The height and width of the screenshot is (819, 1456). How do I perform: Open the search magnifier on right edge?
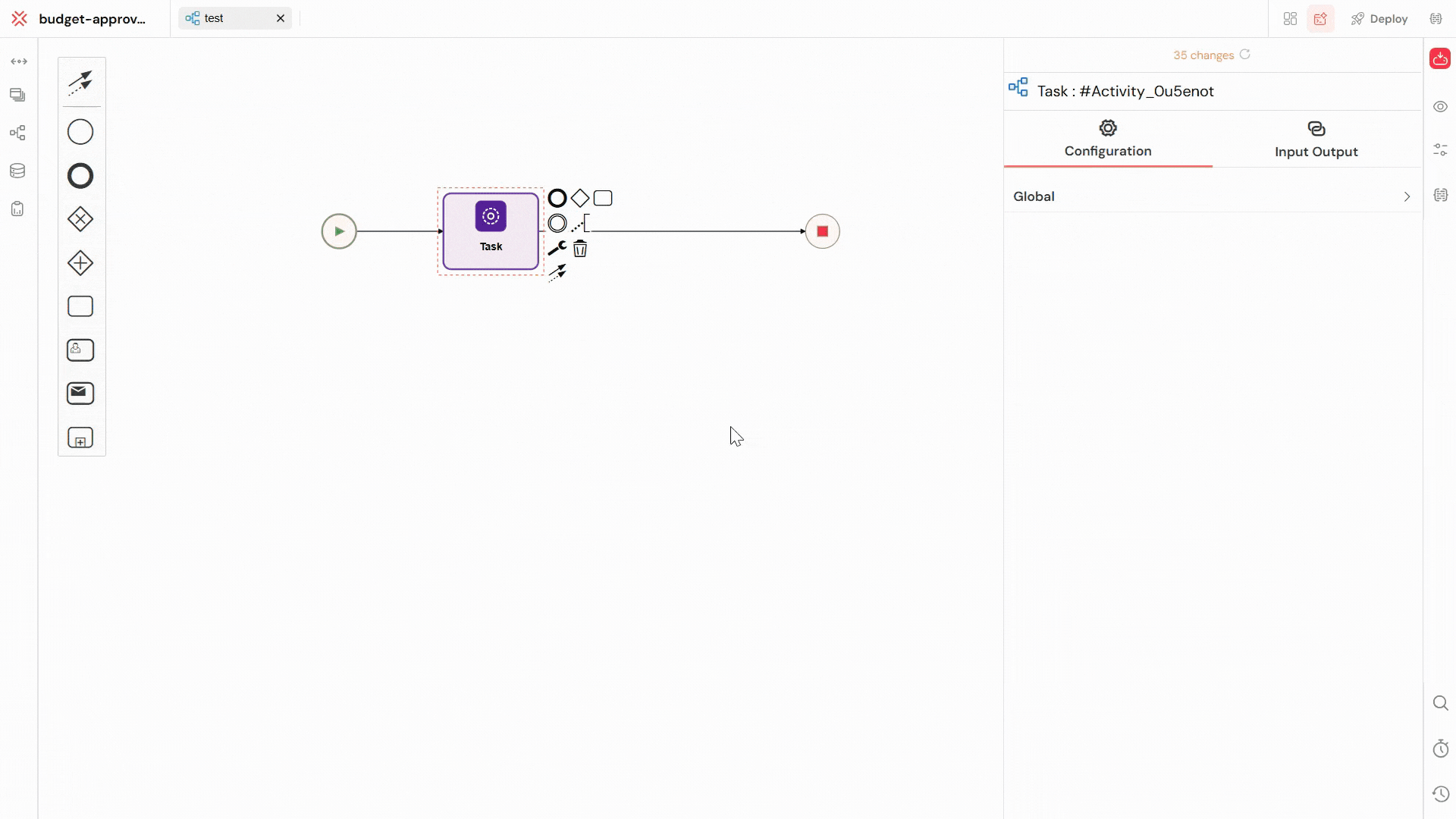(1440, 703)
